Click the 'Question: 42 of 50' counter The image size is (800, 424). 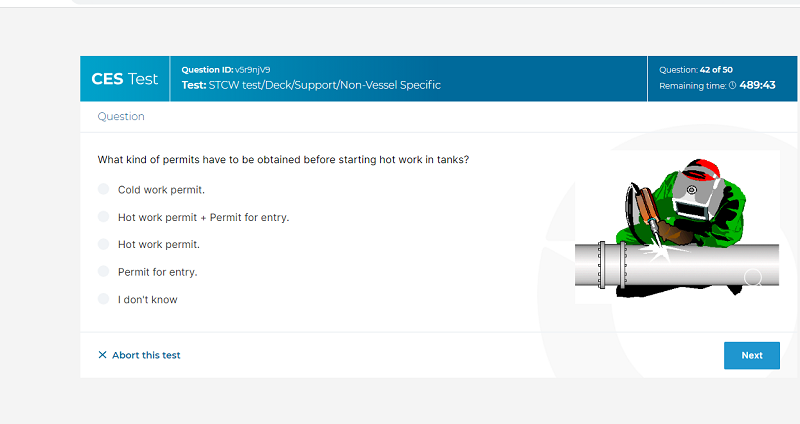pyautogui.click(x=696, y=70)
